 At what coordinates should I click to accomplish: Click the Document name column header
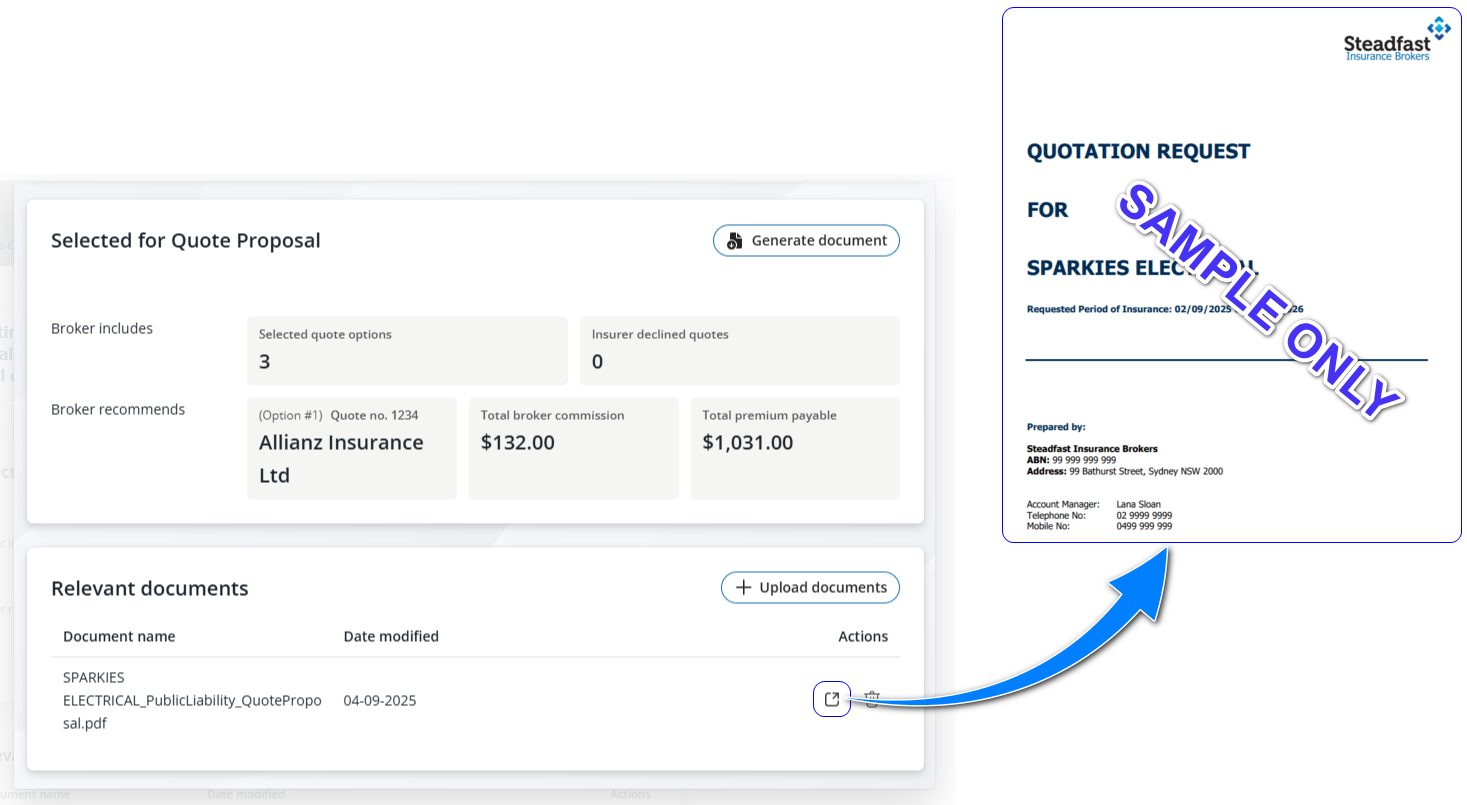coord(119,636)
